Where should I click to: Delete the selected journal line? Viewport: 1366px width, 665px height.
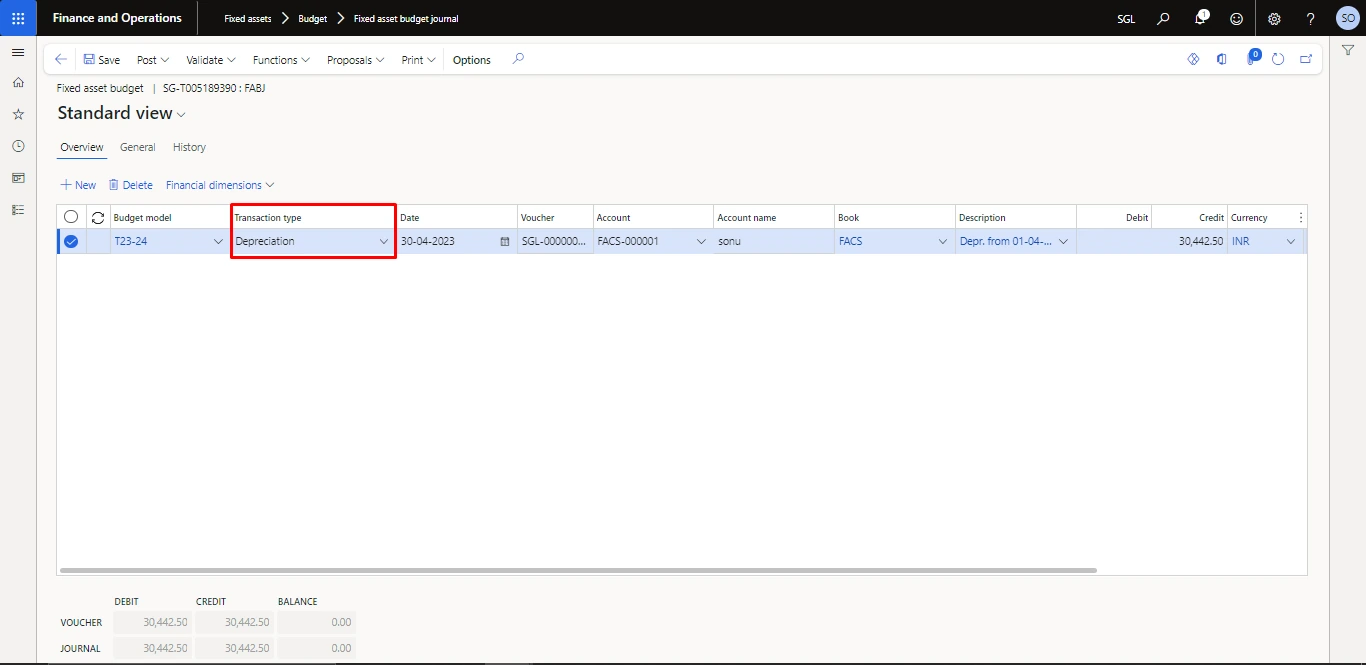point(131,185)
